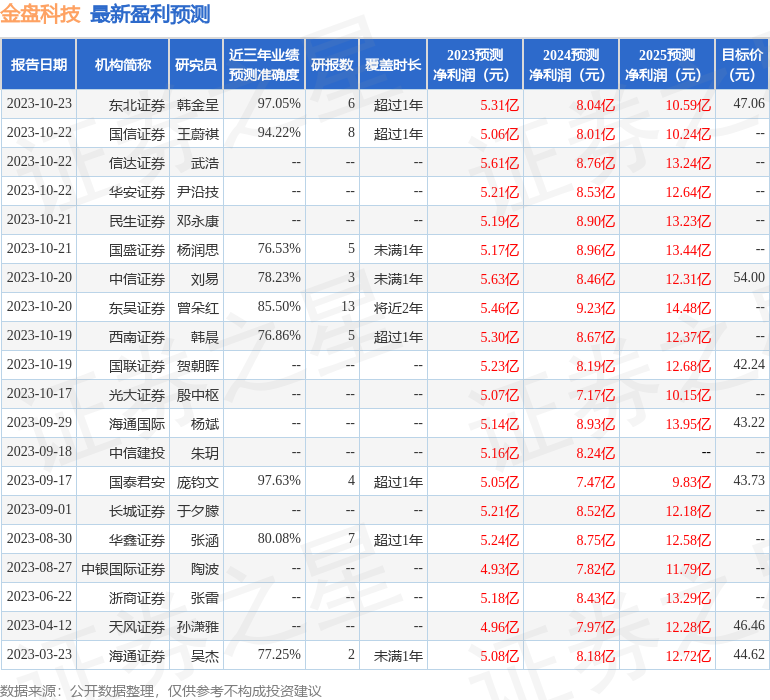Screen dimensions: 770x700
Task: Click the 7.17亿 2024 profit value
Action: click(595, 395)
